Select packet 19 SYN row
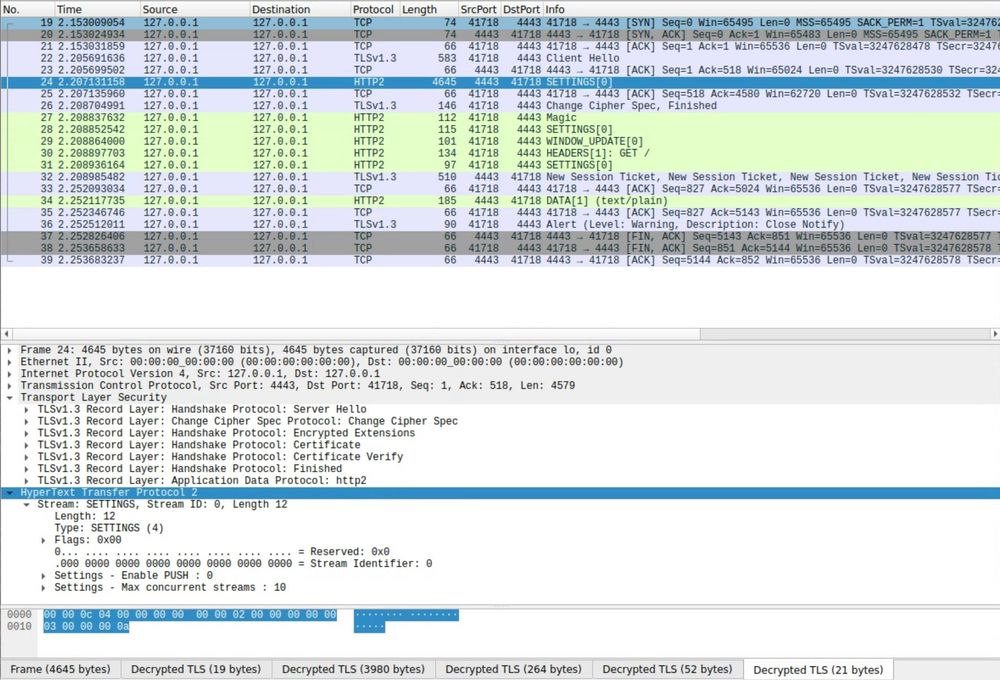Image resolution: width=1000 pixels, height=680 pixels. (500, 23)
